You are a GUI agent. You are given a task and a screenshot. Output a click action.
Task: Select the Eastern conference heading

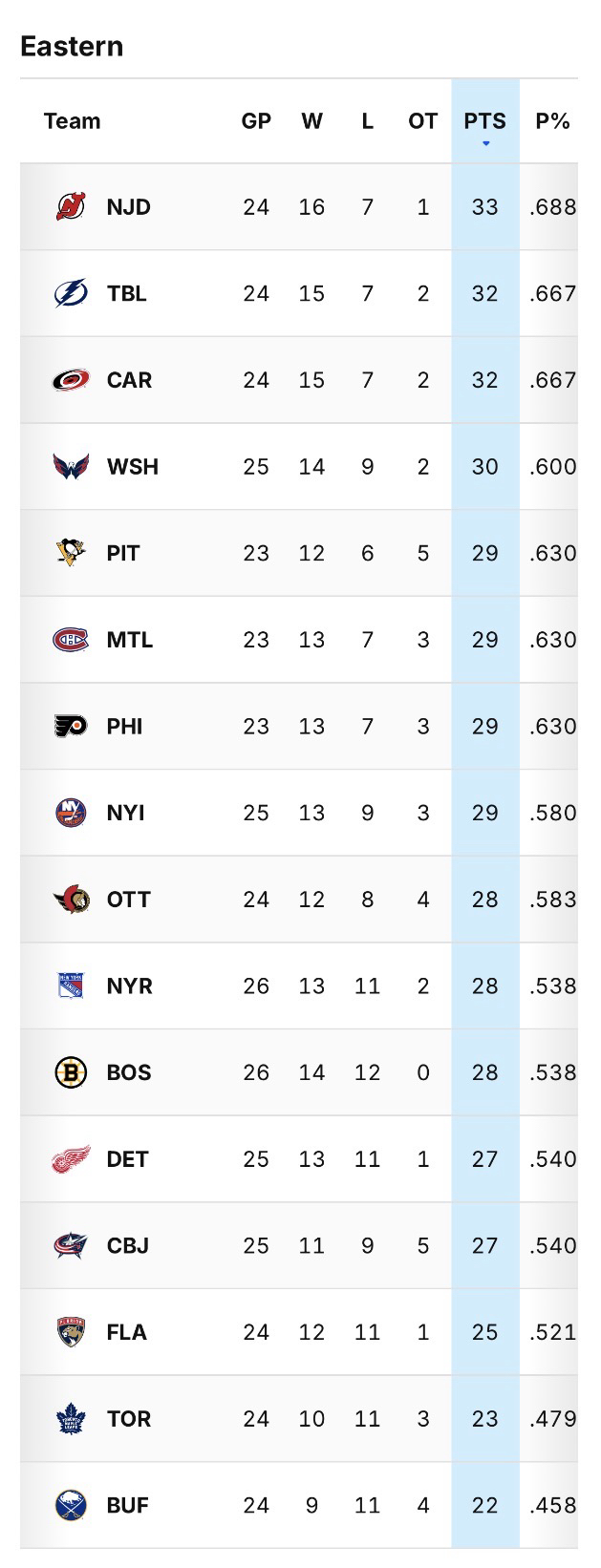tap(72, 47)
